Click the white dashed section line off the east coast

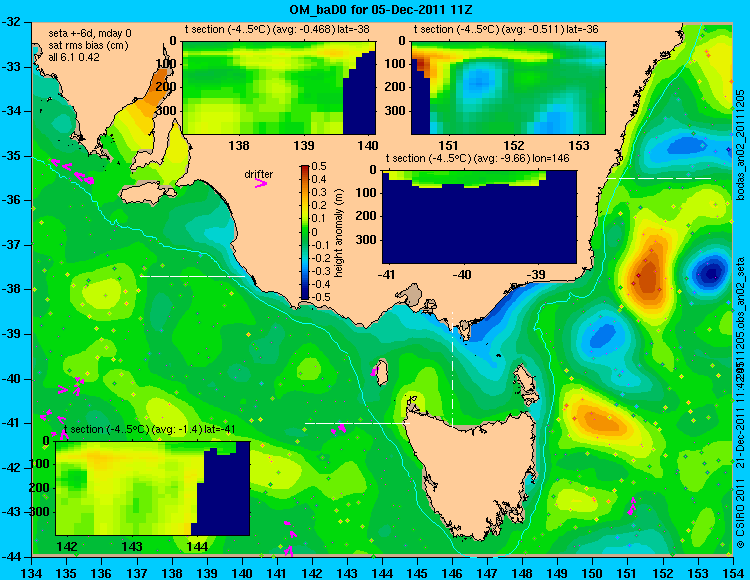[x=660, y=178]
